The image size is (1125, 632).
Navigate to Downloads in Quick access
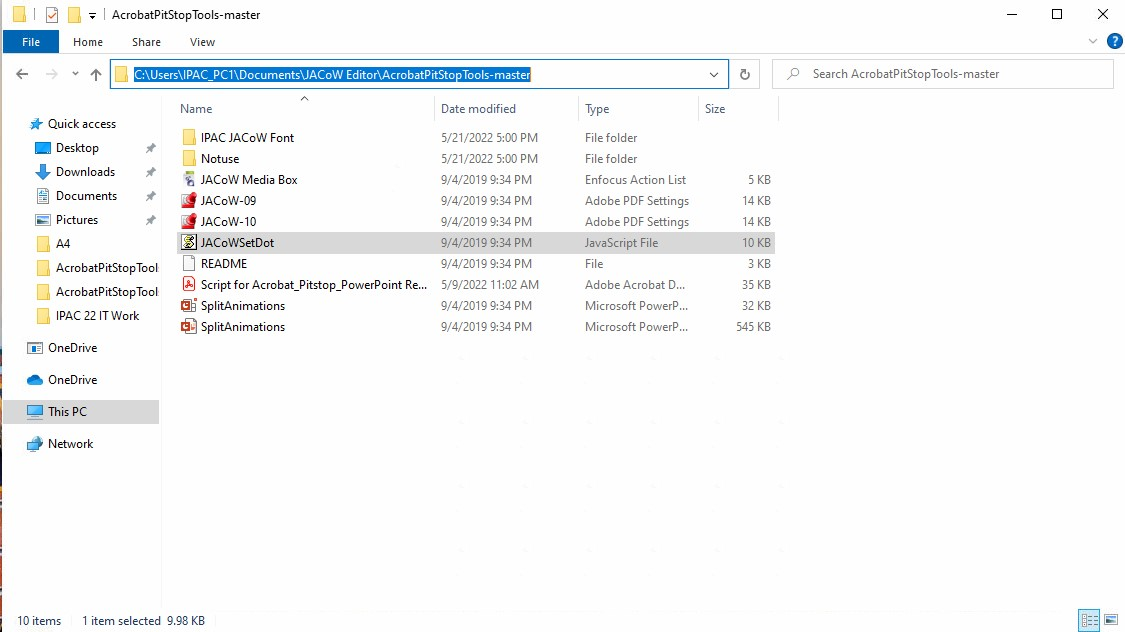click(85, 172)
